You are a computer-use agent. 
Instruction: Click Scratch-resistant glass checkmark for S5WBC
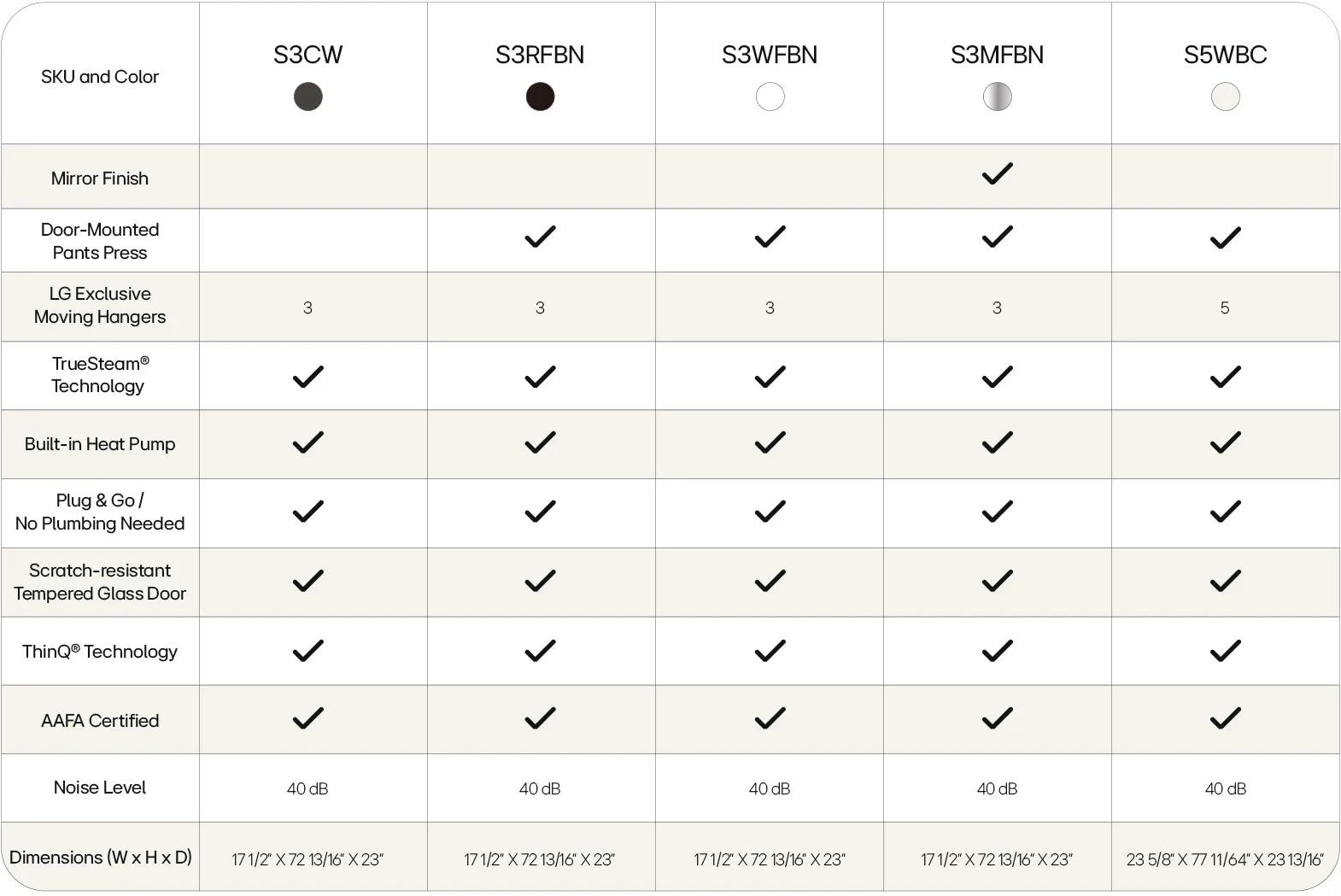tap(1225, 581)
